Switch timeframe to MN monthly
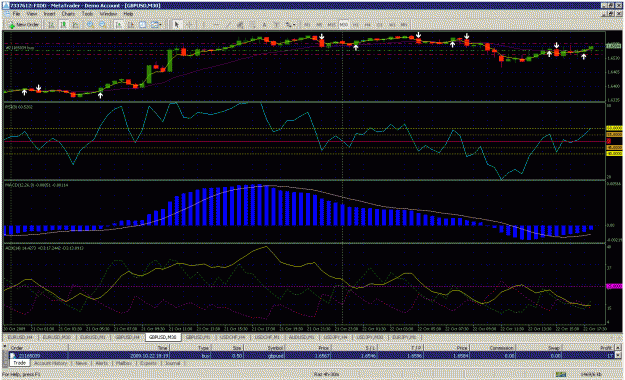Viewport: 625px width, 380px height. (x=404, y=25)
